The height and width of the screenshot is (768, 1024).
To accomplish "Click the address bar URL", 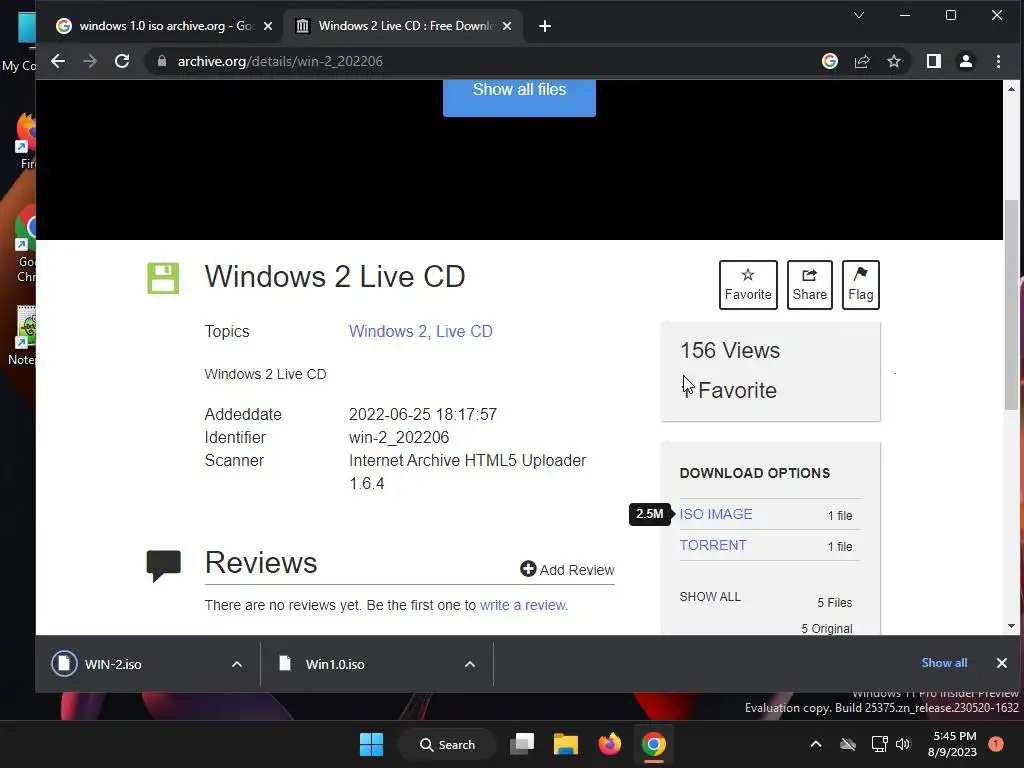I will click(x=280, y=61).
